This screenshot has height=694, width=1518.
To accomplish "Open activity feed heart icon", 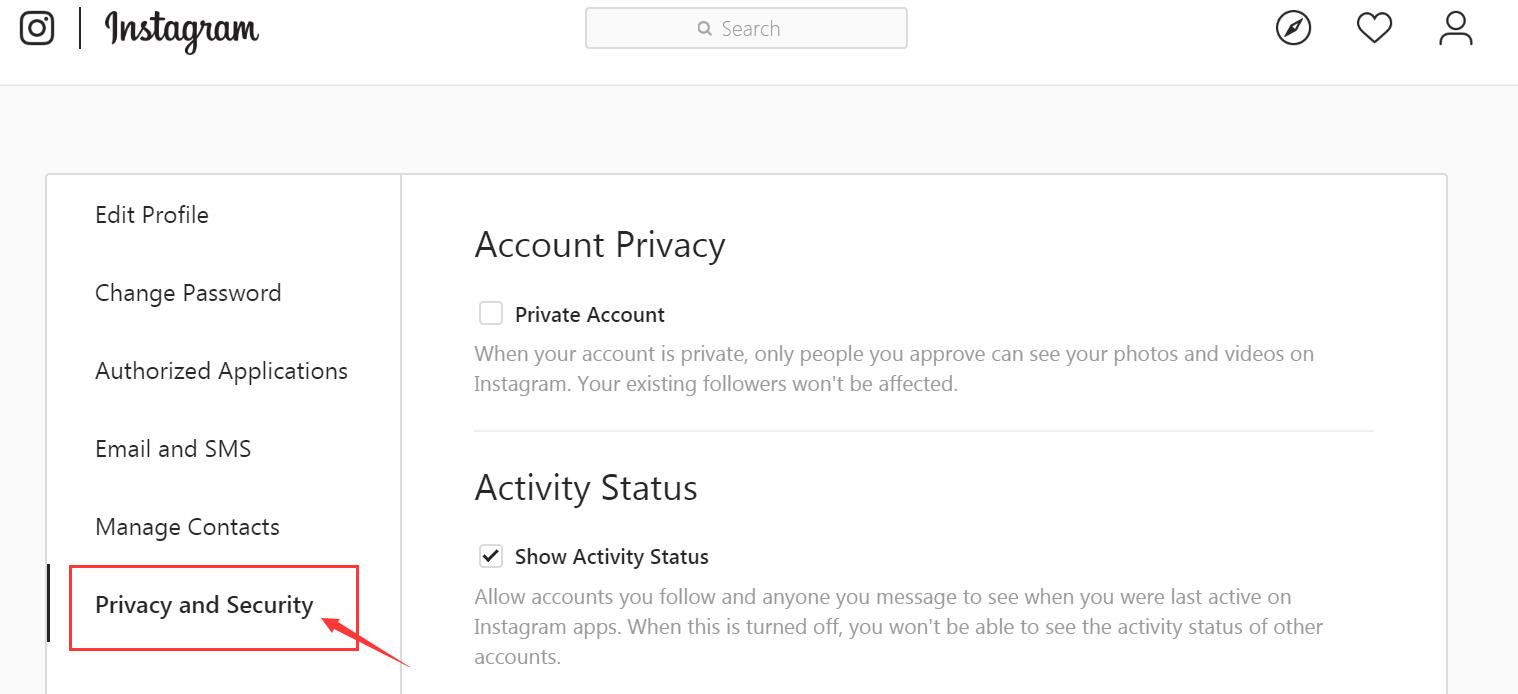I will point(1374,28).
